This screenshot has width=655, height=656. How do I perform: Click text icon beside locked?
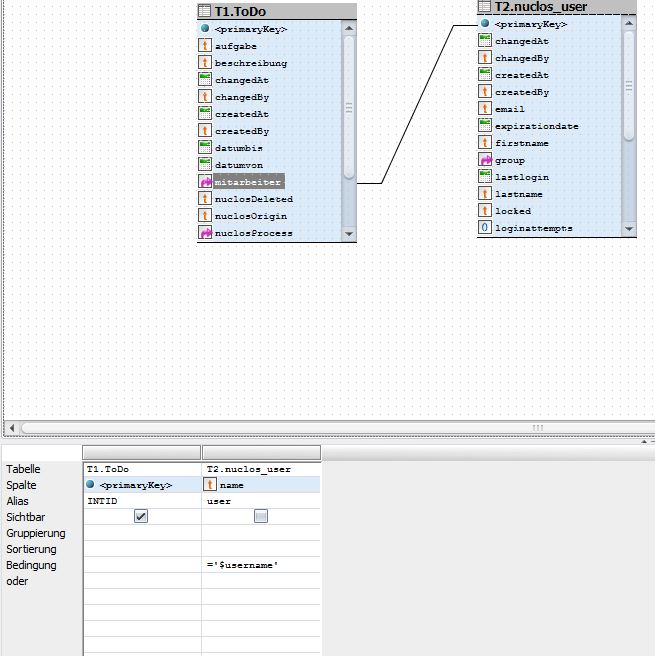[485, 210]
